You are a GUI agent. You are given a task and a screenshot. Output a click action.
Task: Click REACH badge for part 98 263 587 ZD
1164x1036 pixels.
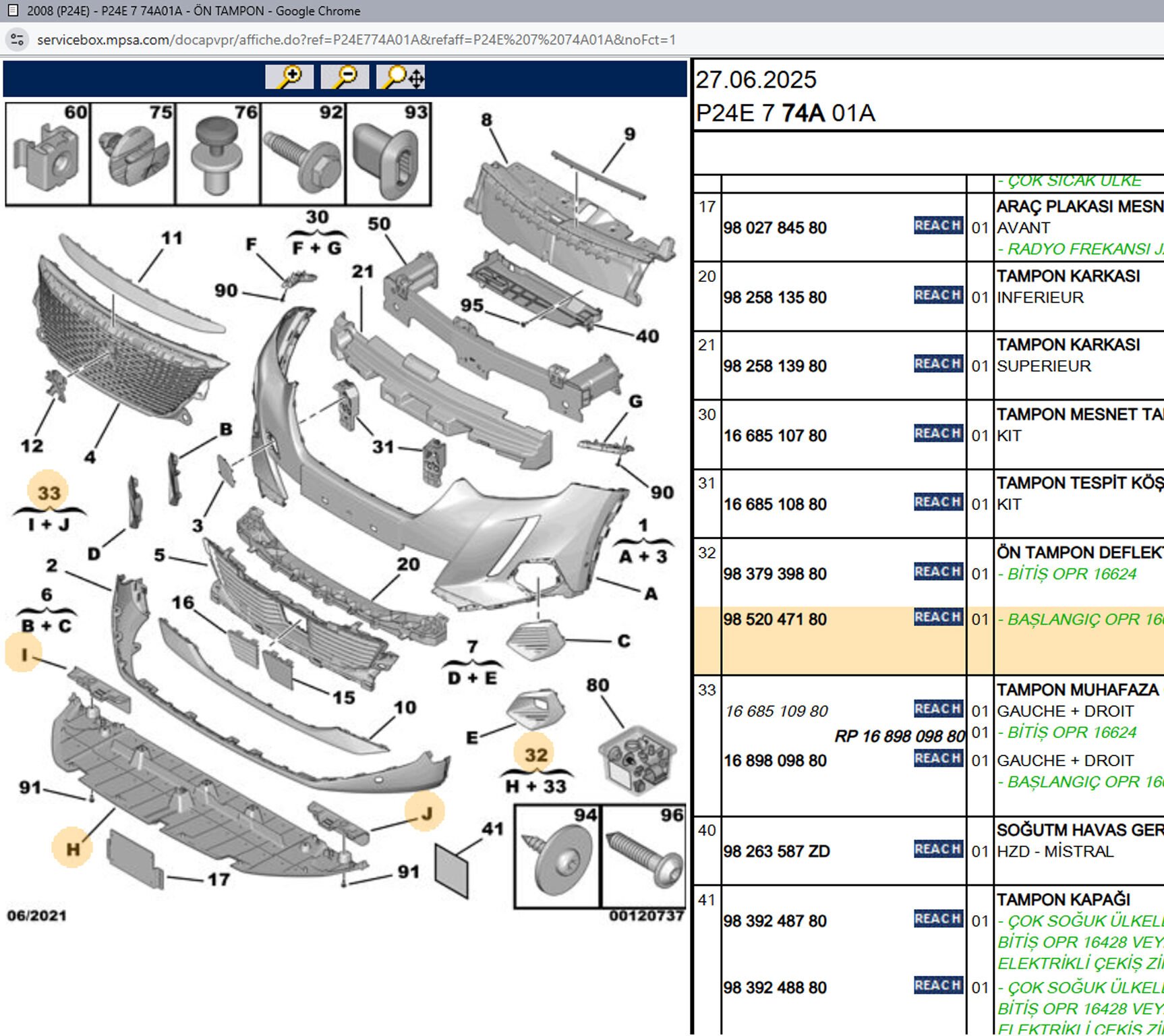point(937,849)
